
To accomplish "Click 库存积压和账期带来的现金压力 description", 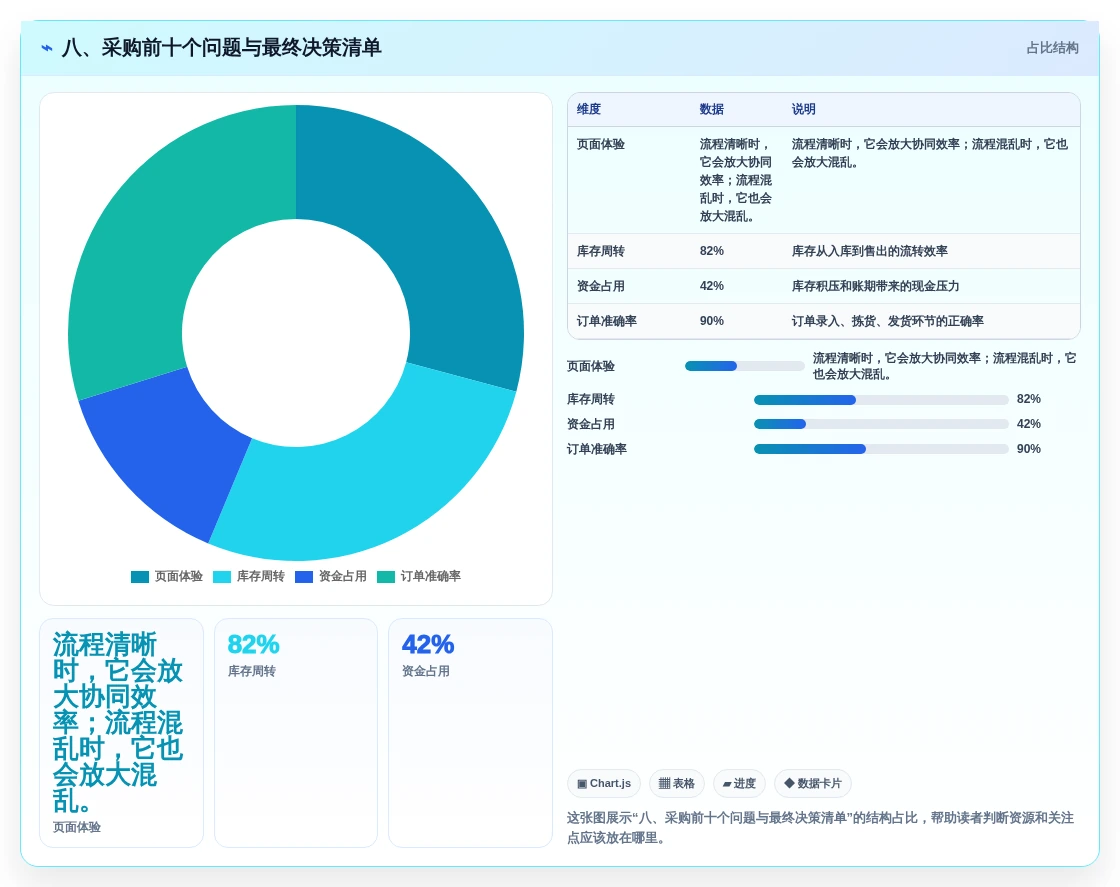I will click(875, 286).
